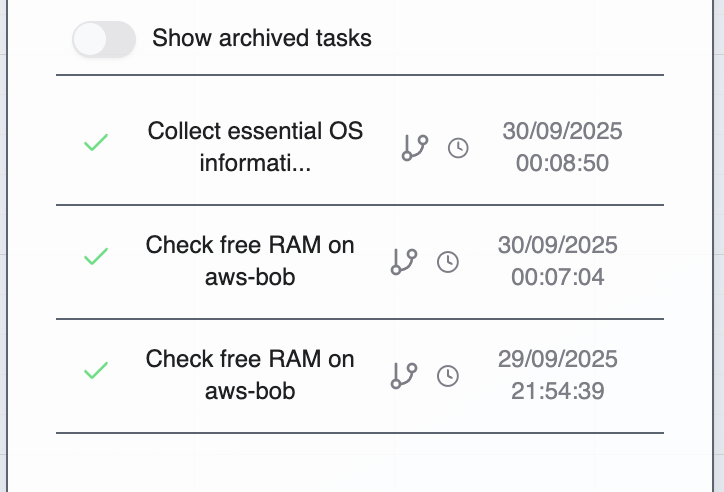Click the 00:07:04 time text
This screenshot has width=724, height=492.
tap(557, 277)
